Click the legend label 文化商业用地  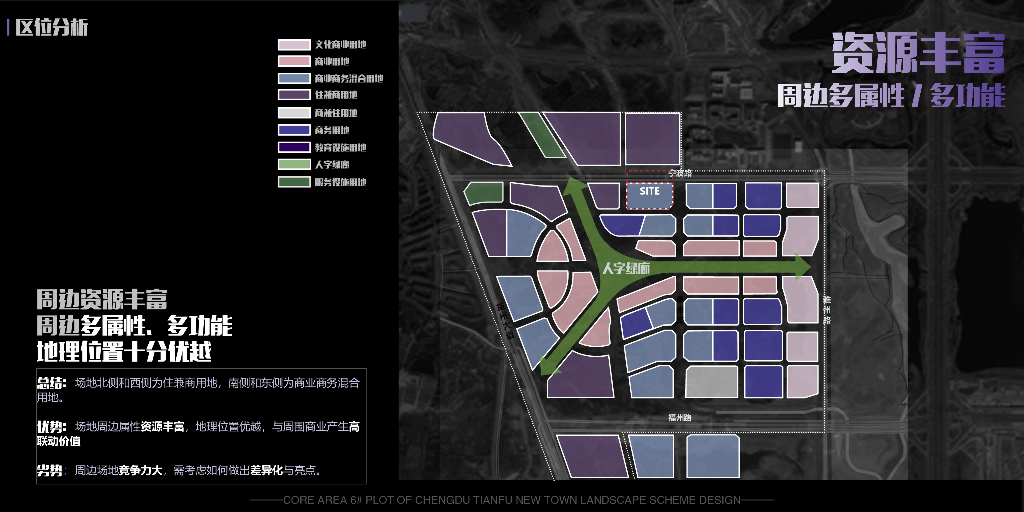(x=340, y=45)
